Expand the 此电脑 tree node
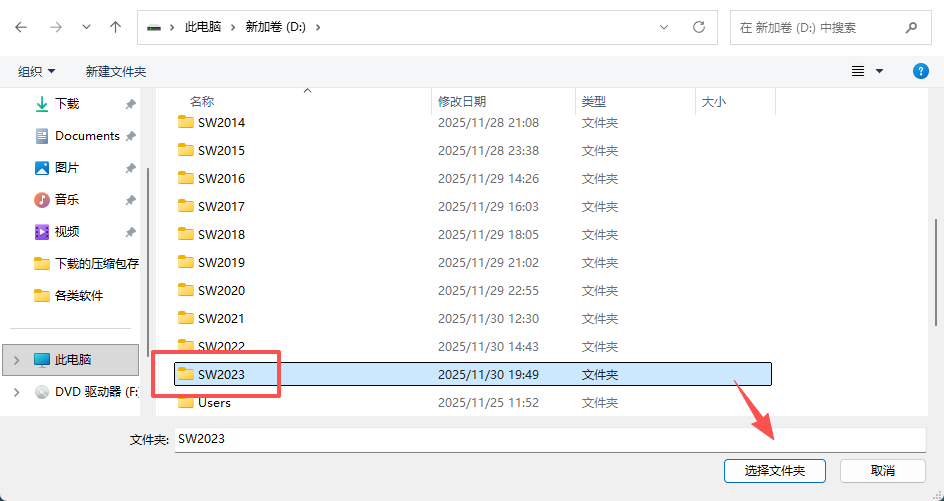 click(16, 360)
